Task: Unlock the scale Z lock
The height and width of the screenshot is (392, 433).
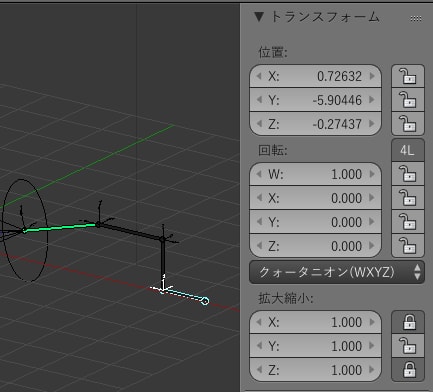Action: coord(408,370)
